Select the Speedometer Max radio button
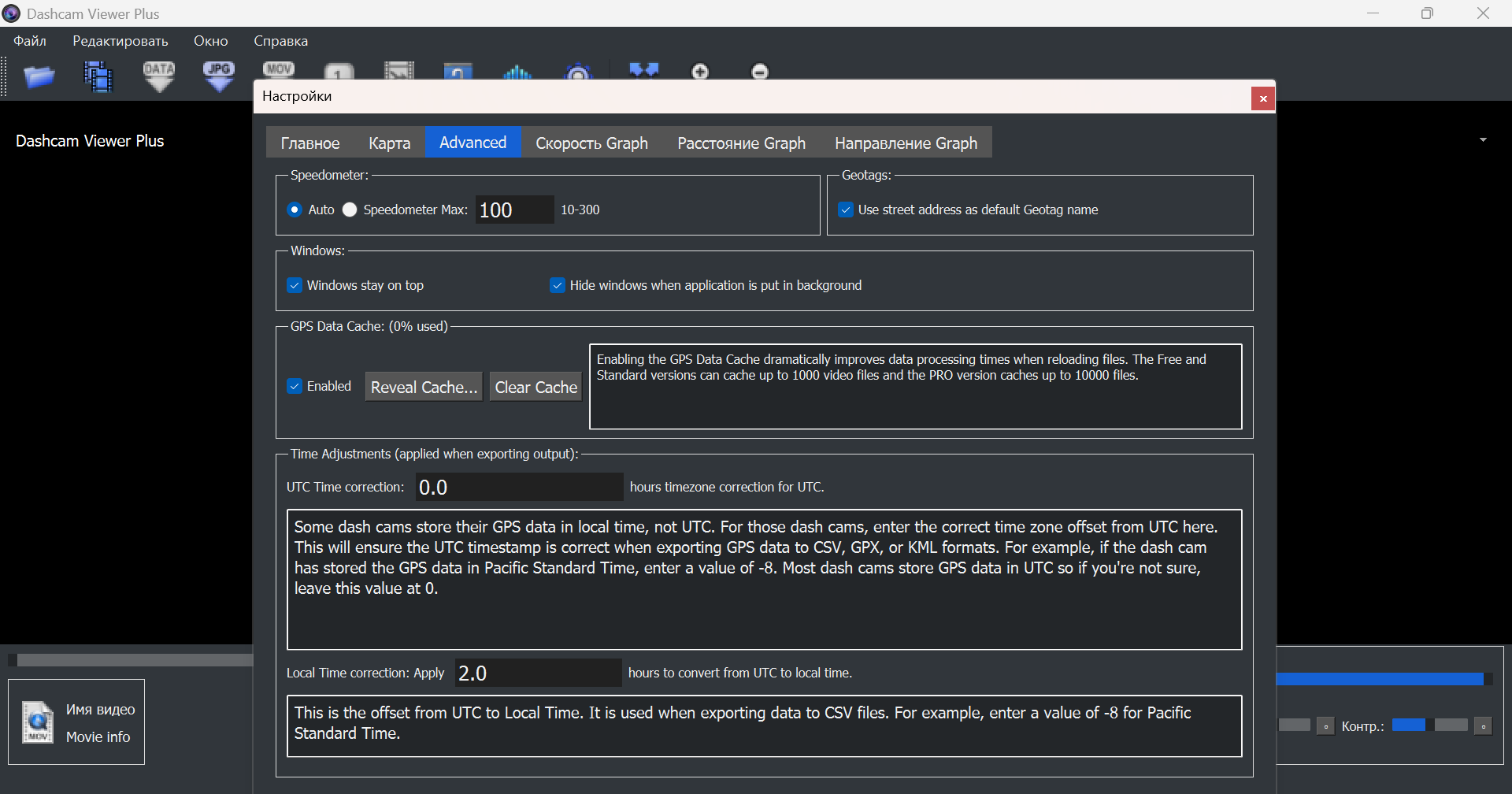This screenshot has width=1512, height=794. coord(350,210)
